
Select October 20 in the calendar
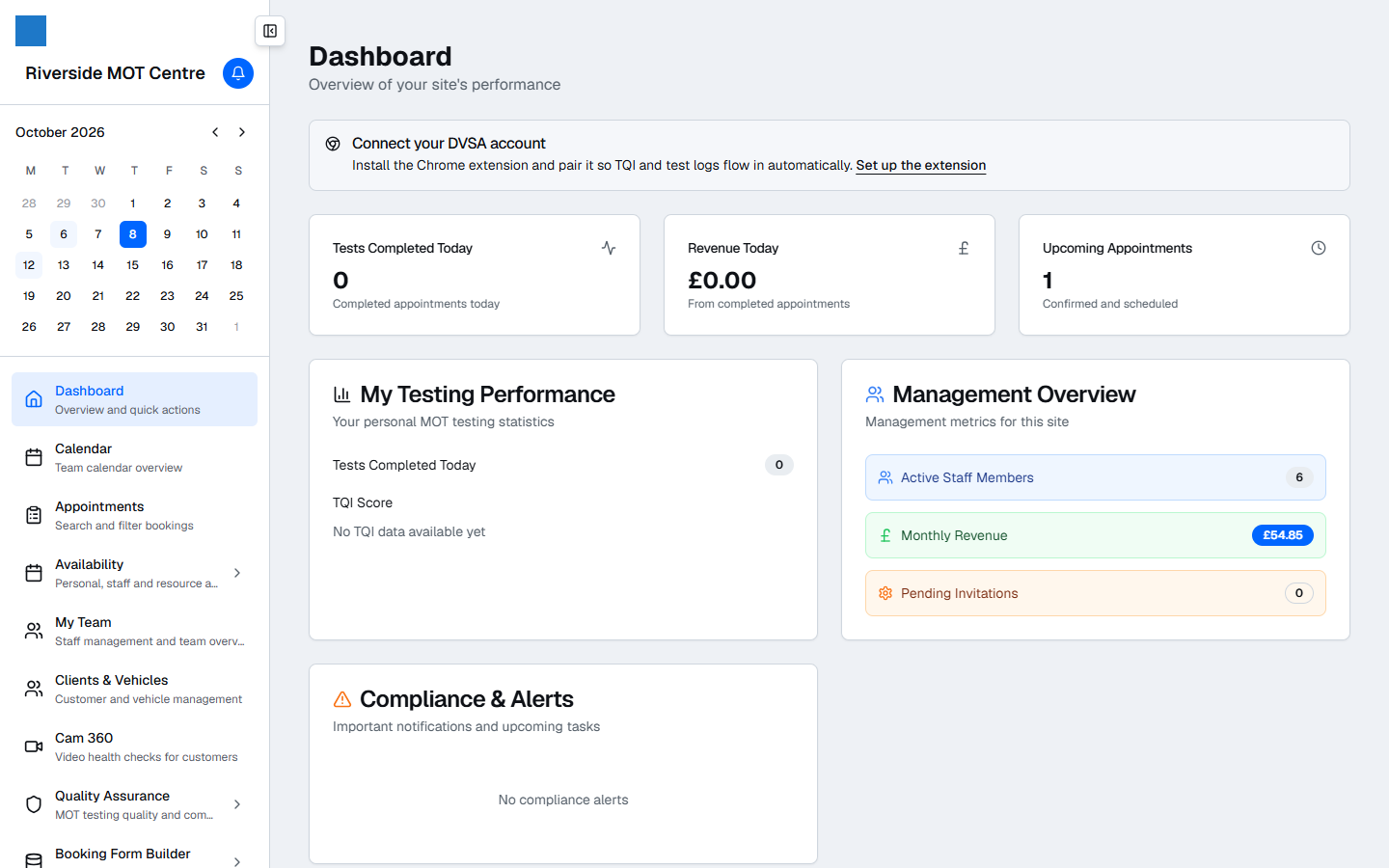pyautogui.click(x=64, y=296)
